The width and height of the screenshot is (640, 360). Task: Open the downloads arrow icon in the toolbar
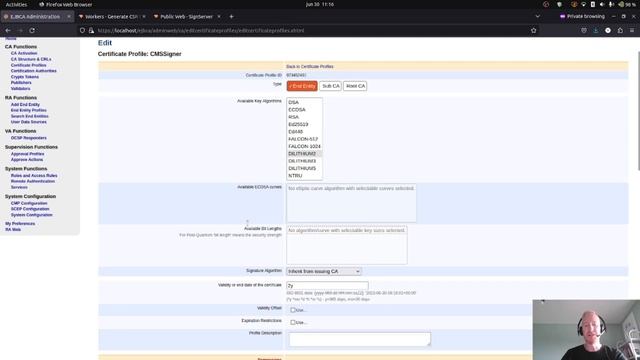pos(596,31)
